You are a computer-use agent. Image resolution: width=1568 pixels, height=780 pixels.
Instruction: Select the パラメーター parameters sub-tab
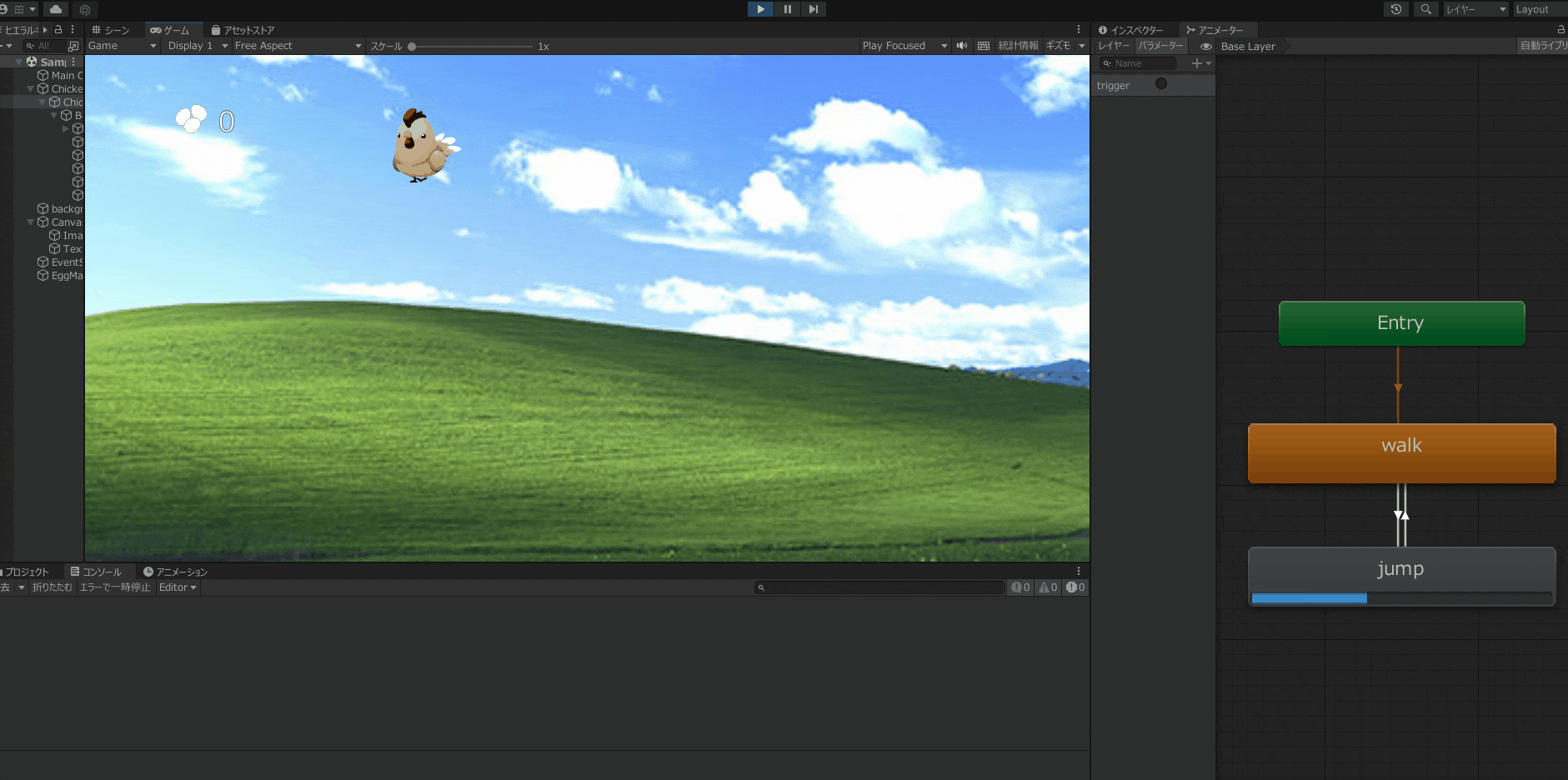(1160, 46)
